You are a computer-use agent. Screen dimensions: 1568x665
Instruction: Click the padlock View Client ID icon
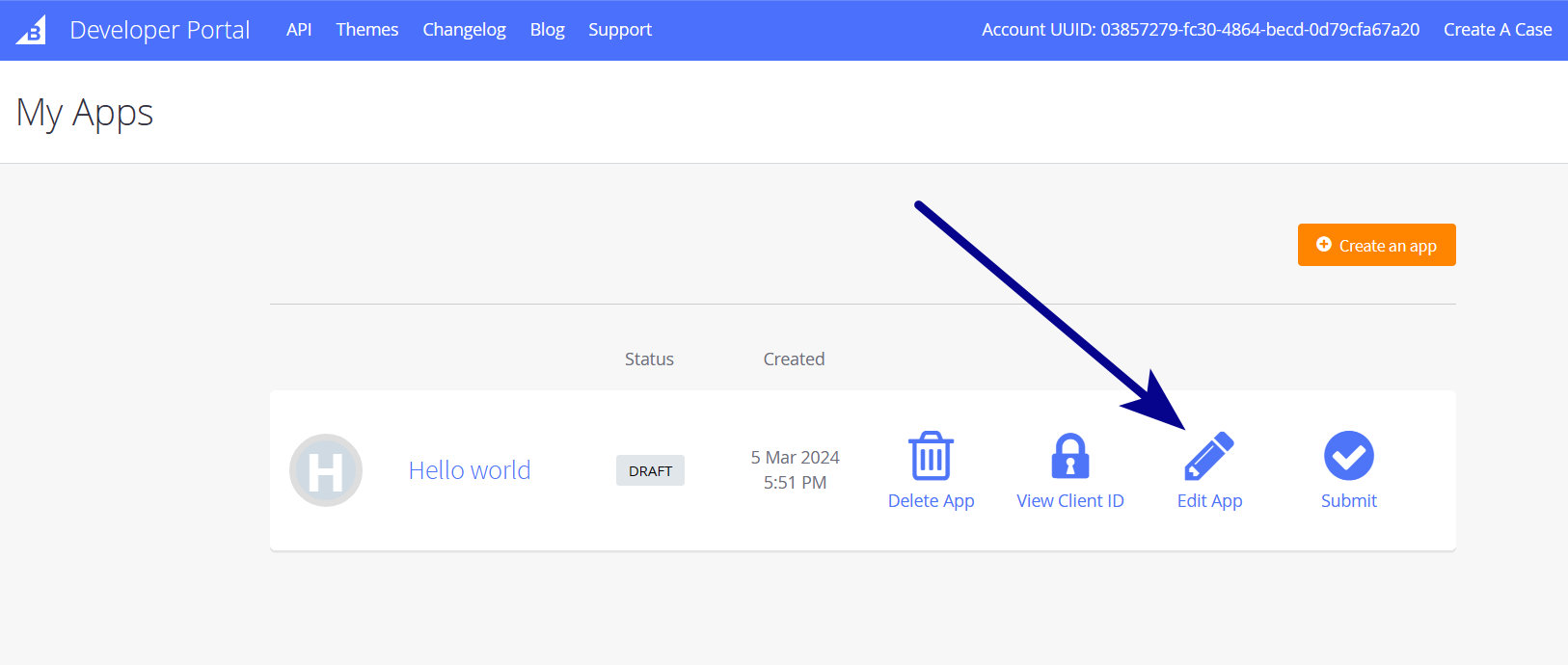(1070, 456)
